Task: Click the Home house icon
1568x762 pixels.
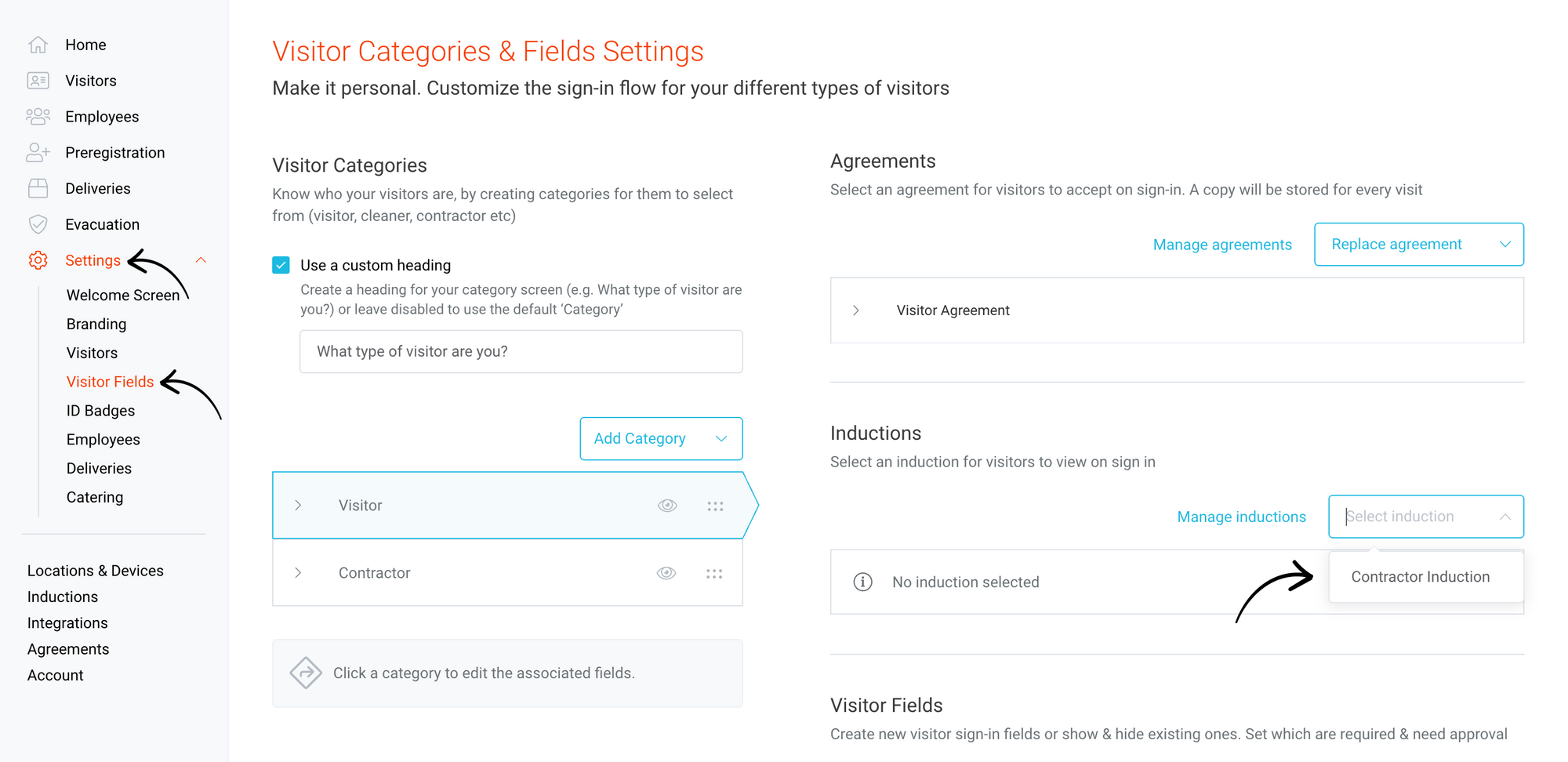Action: 38,45
